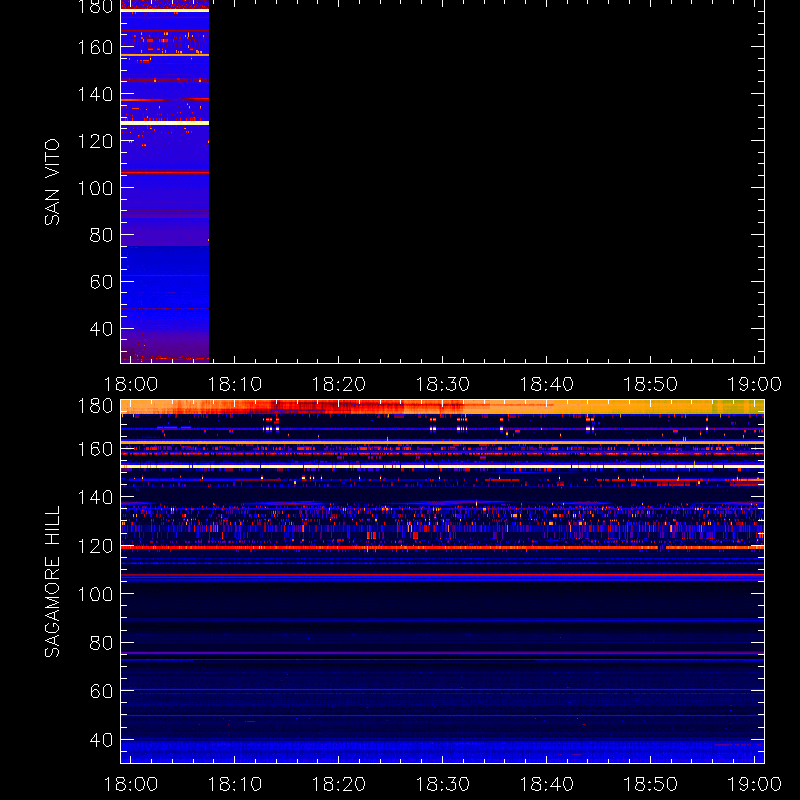Choose the 40 frequency label on Sagamore Hill axis
The height and width of the screenshot is (800, 800).
[102, 740]
